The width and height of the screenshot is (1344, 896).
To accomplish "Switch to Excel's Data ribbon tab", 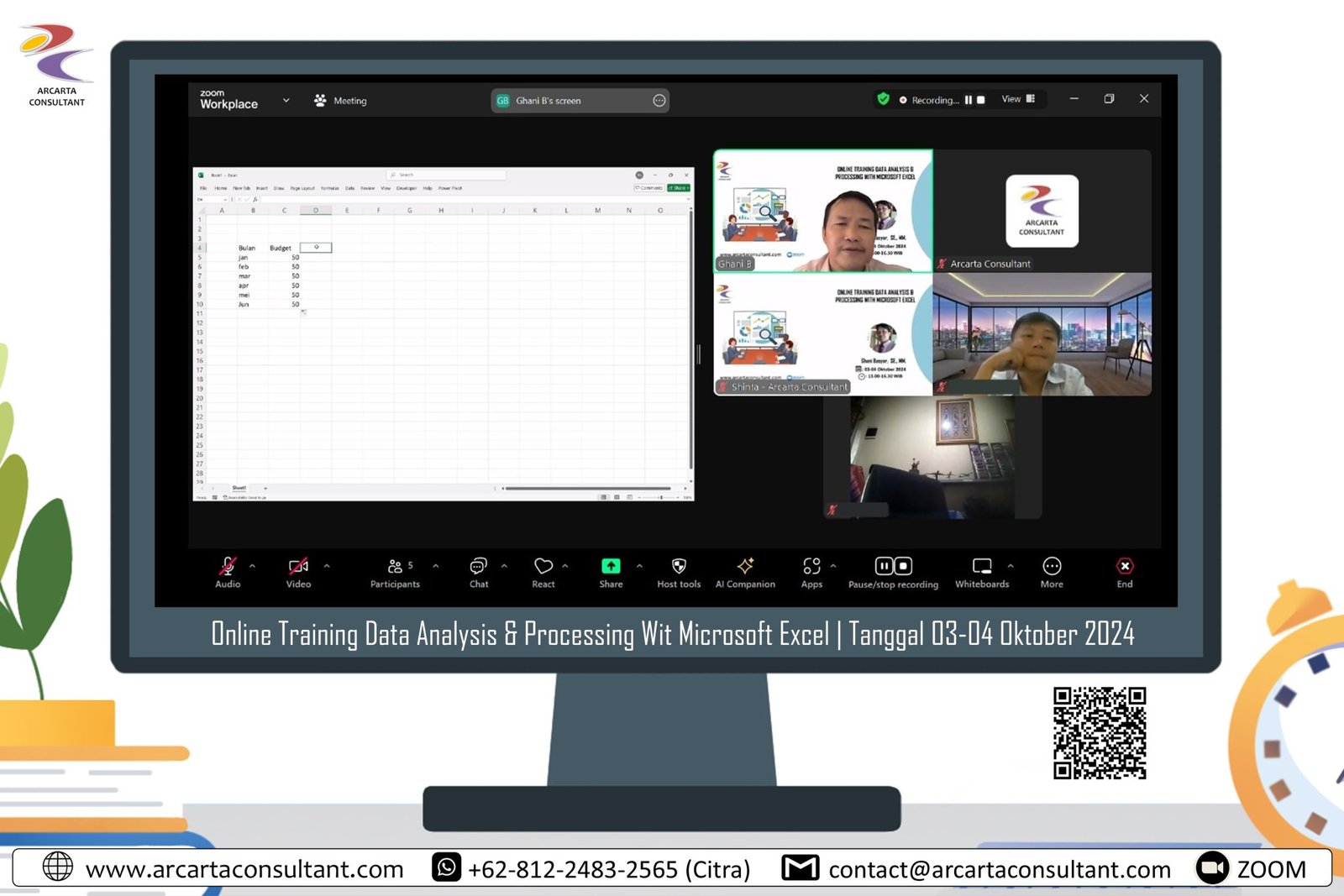I will coord(348,188).
